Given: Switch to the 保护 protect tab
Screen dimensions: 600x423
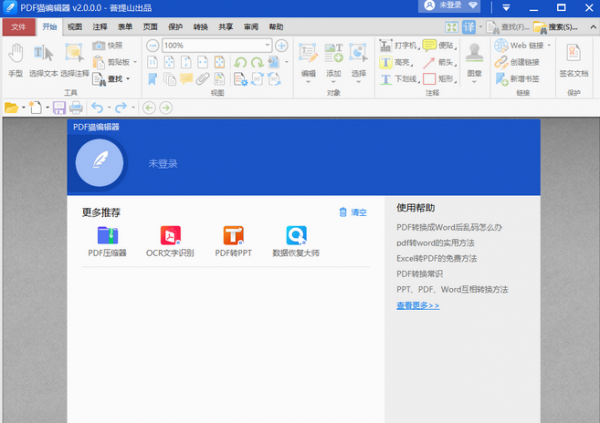Looking at the screenshot, I should click(175, 27).
